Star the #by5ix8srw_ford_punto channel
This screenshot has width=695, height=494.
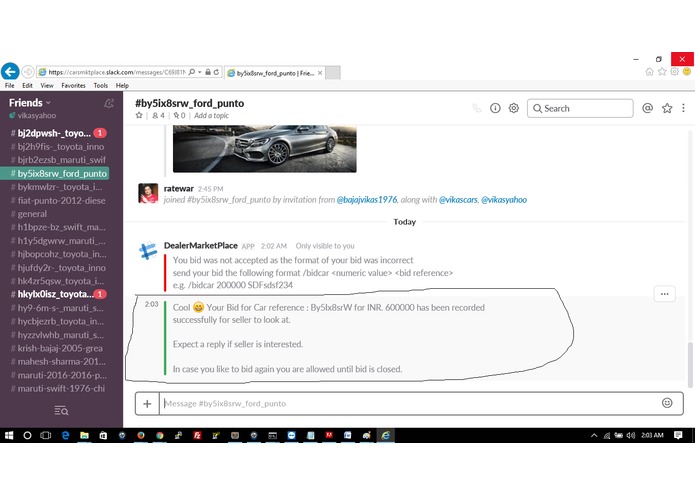tap(139, 115)
